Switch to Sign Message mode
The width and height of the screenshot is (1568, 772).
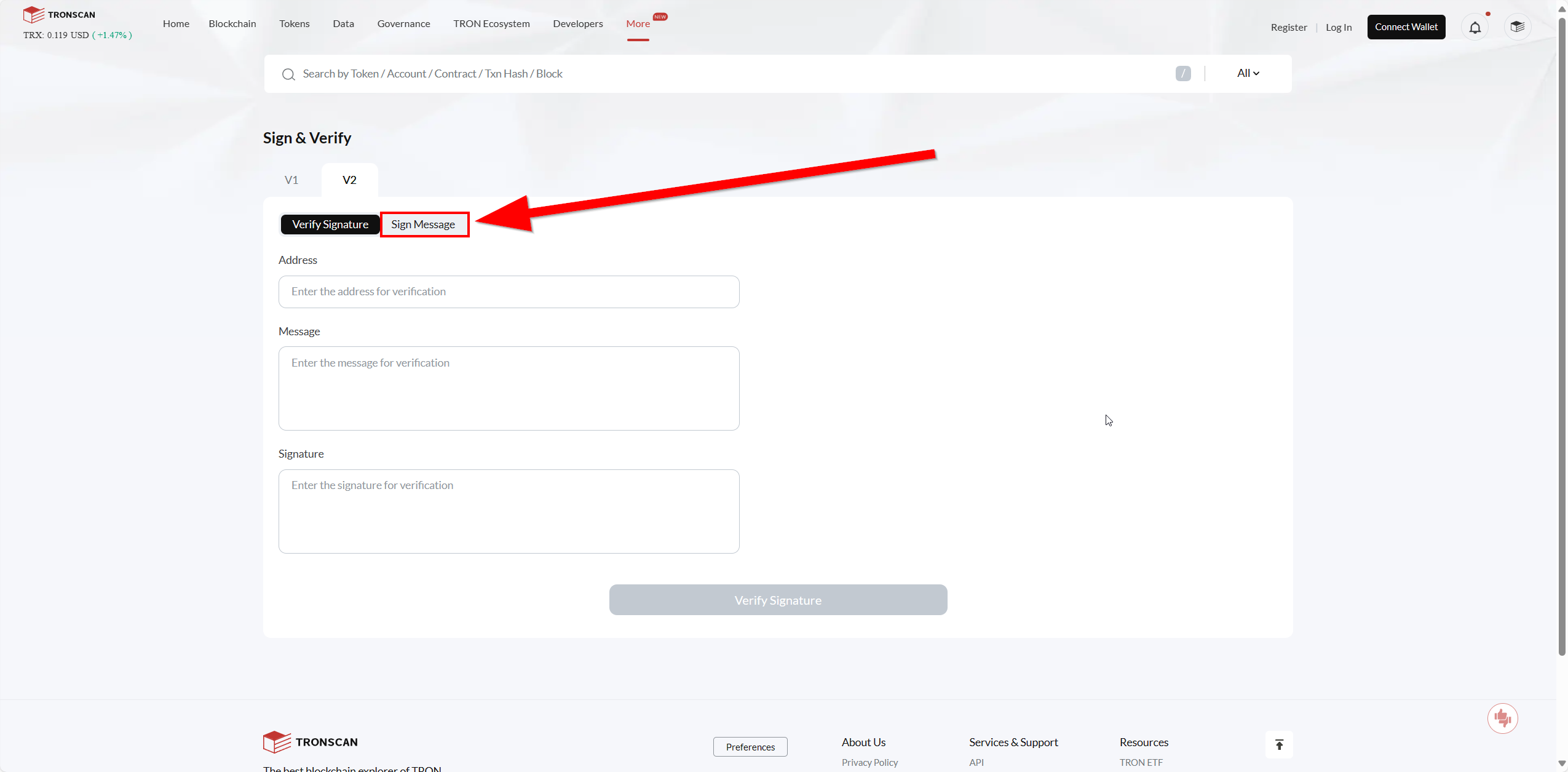coord(423,225)
